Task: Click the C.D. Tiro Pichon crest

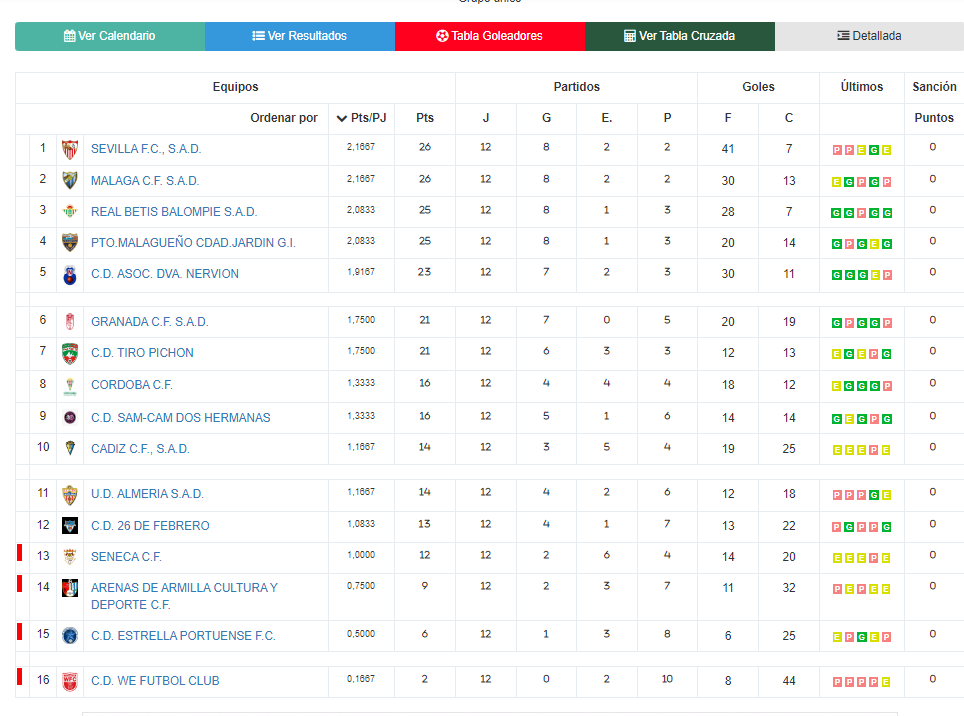Action: click(70, 353)
